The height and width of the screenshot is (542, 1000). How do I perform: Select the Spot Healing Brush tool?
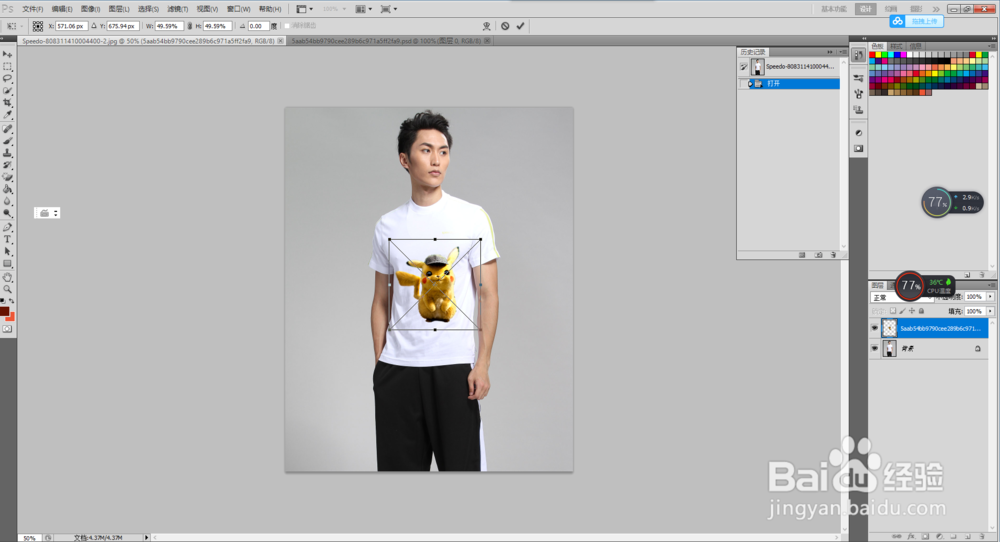coord(8,129)
